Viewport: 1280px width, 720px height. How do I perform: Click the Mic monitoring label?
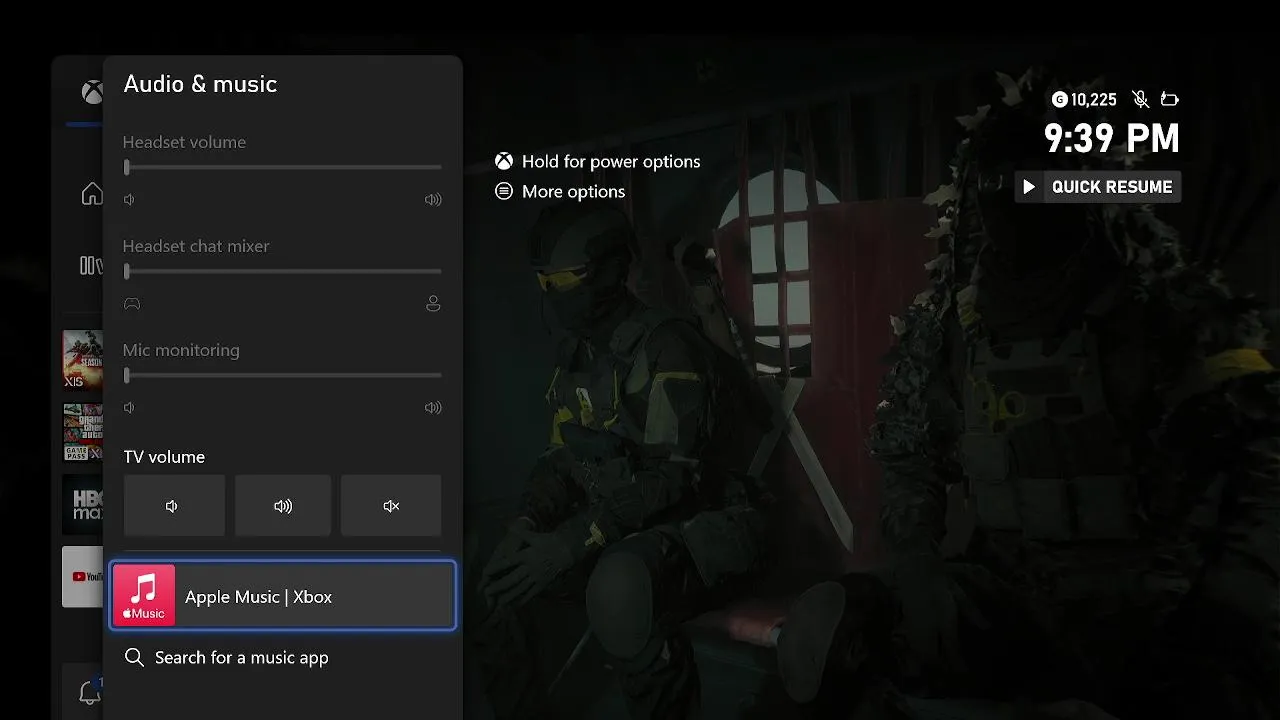coord(181,350)
